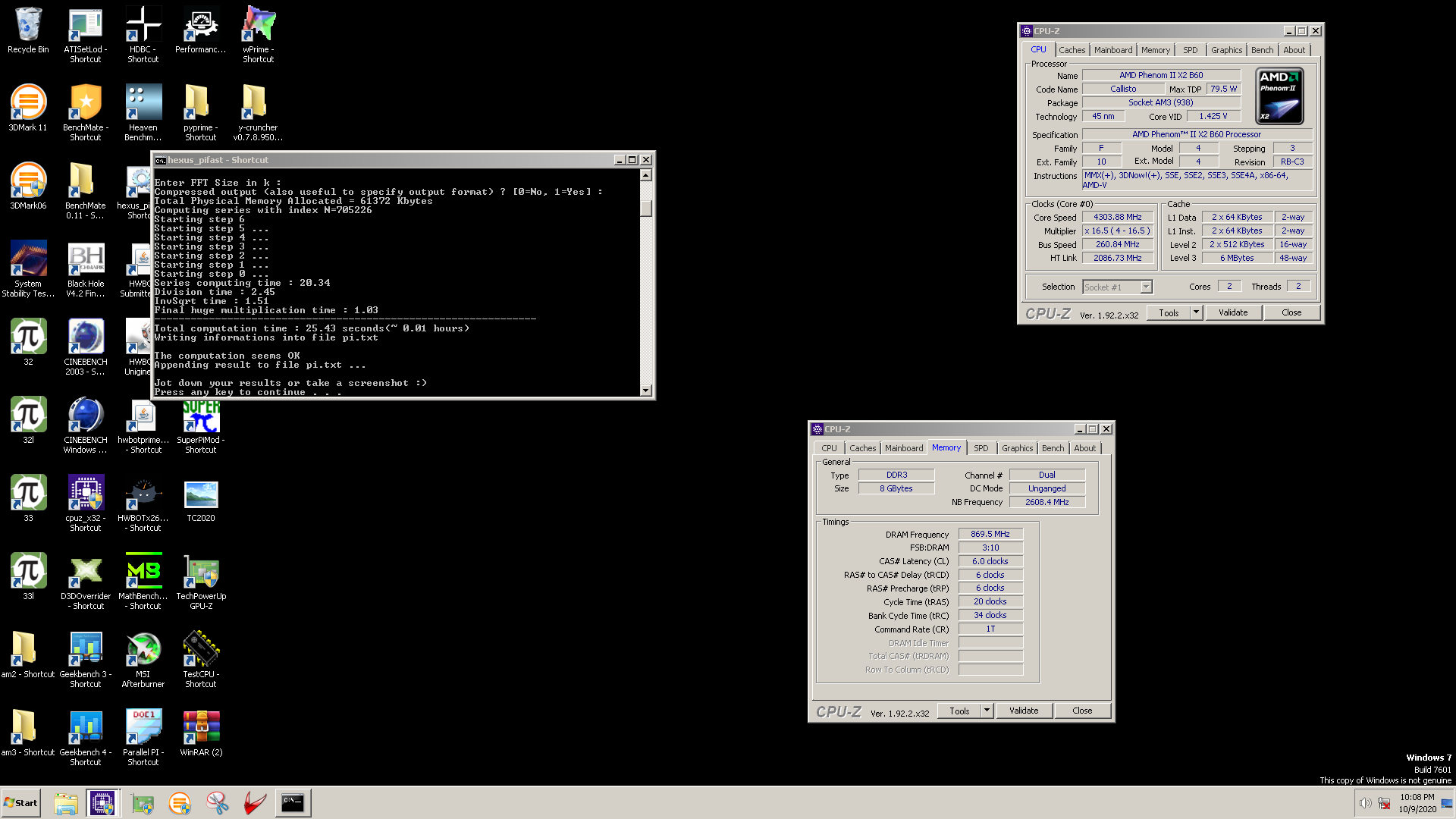Image resolution: width=1456 pixels, height=819 pixels.
Task: Open System Stability Test icon
Action: [x=28, y=268]
